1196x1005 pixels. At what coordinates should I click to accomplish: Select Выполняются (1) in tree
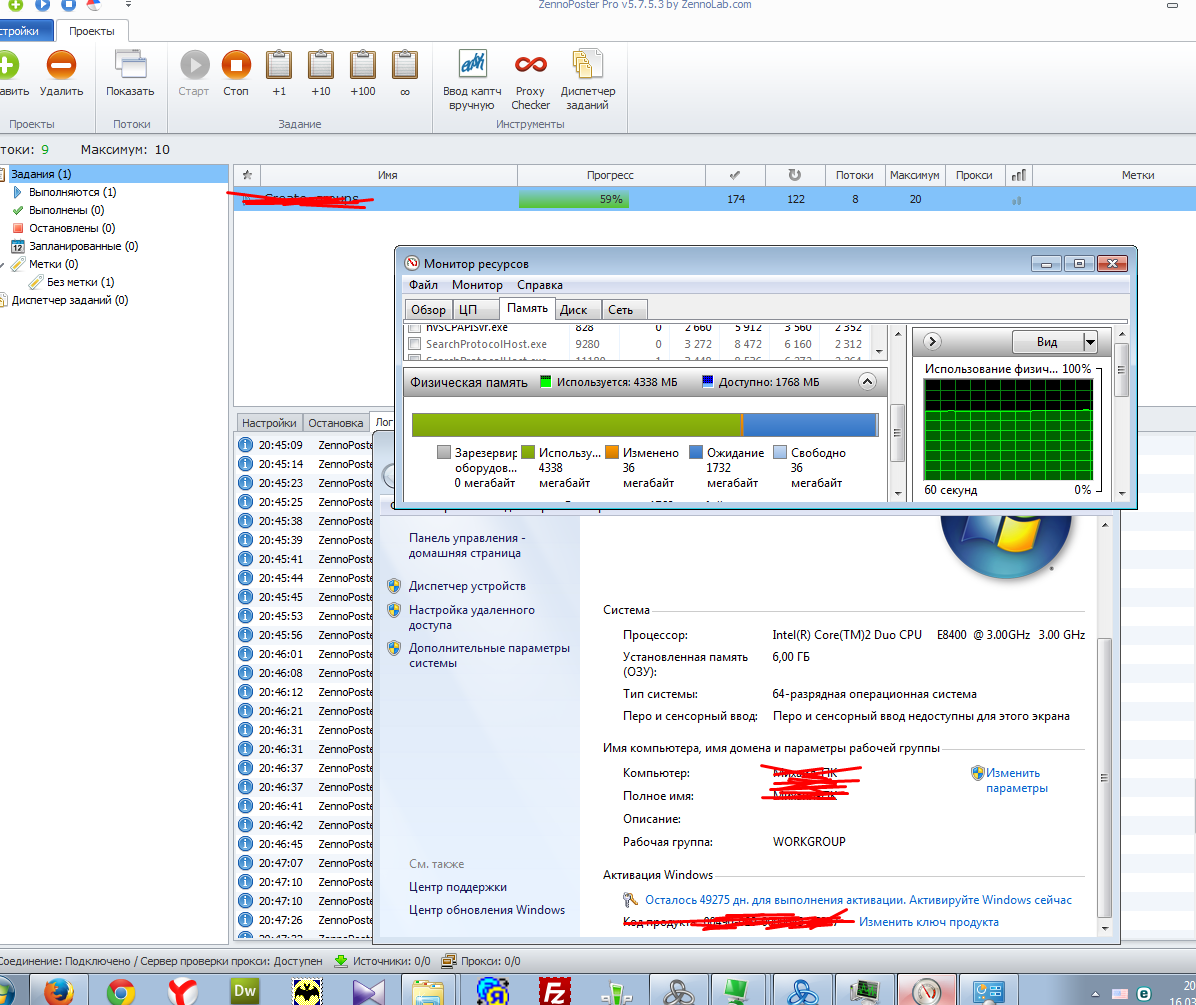pyautogui.click(x=72, y=192)
